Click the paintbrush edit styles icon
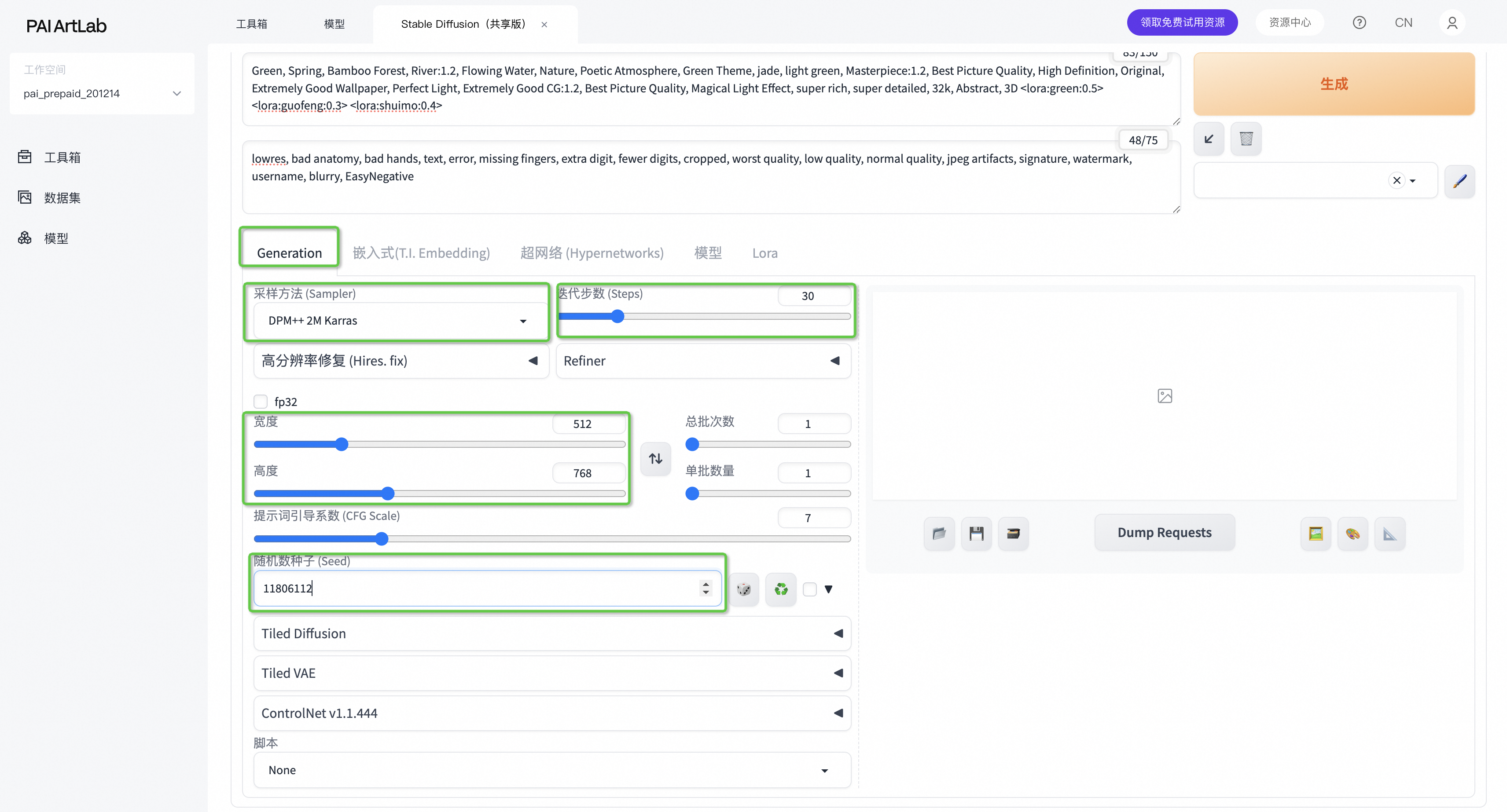Image resolution: width=1507 pixels, height=812 pixels. (x=1459, y=181)
